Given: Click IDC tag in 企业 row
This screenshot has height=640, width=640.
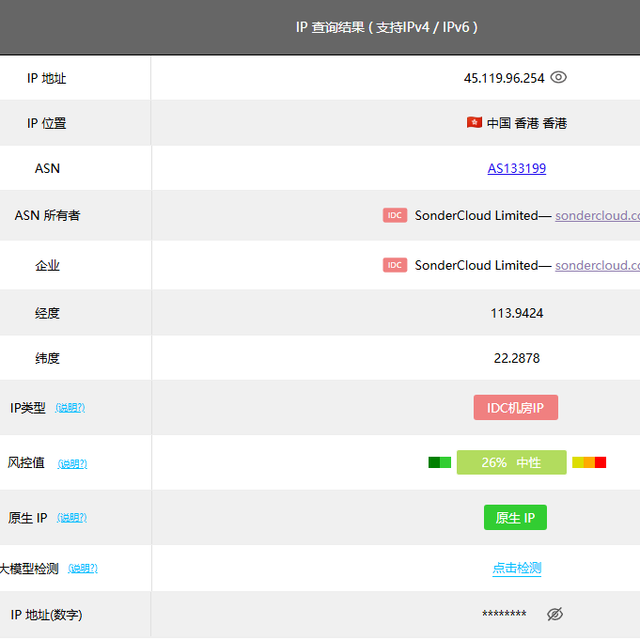Looking at the screenshot, I should pos(395,265).
